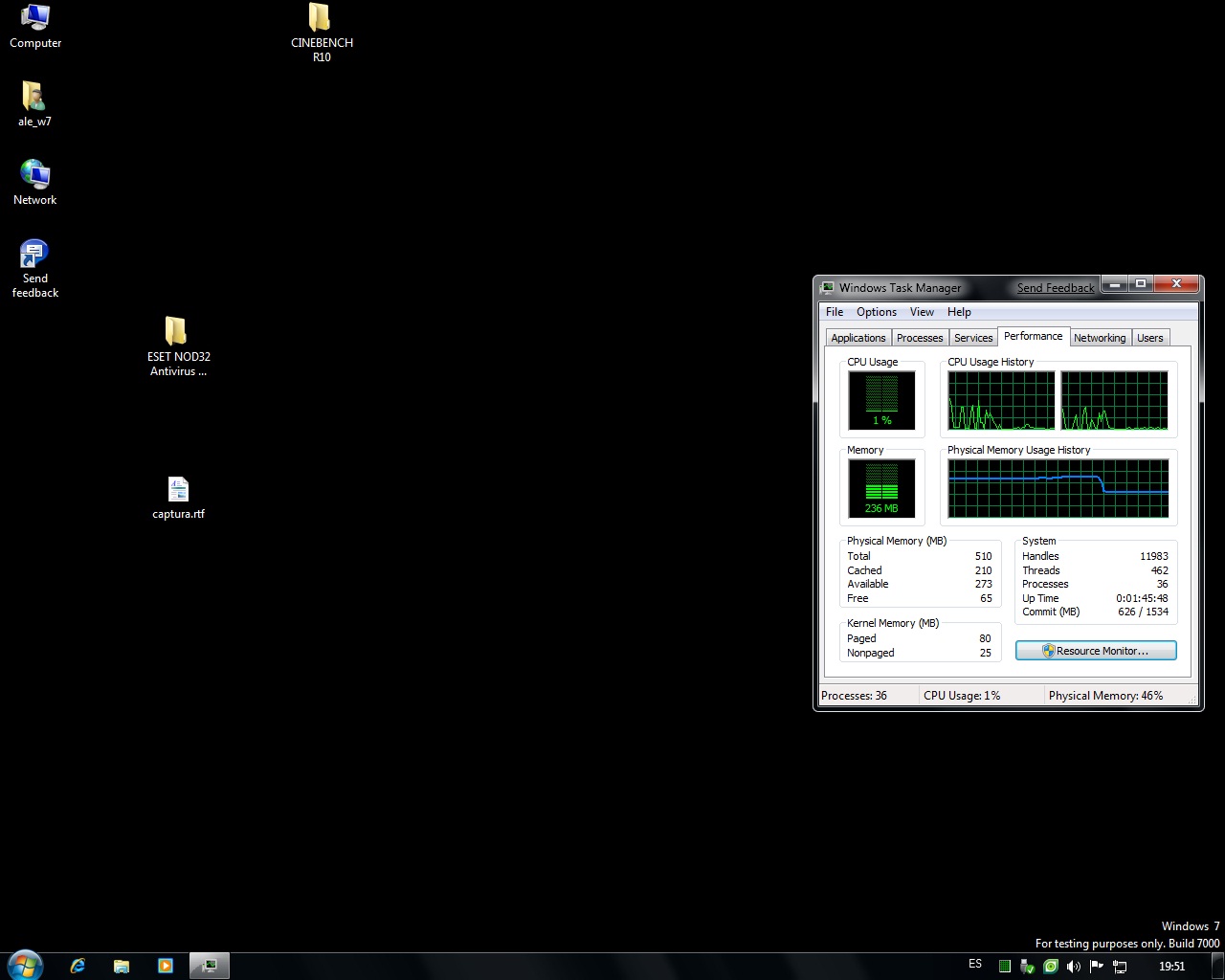The height and width of the screenshot is (980, 1225).
Task: Click the Paged kernel memory value 80
Action: 985,638
